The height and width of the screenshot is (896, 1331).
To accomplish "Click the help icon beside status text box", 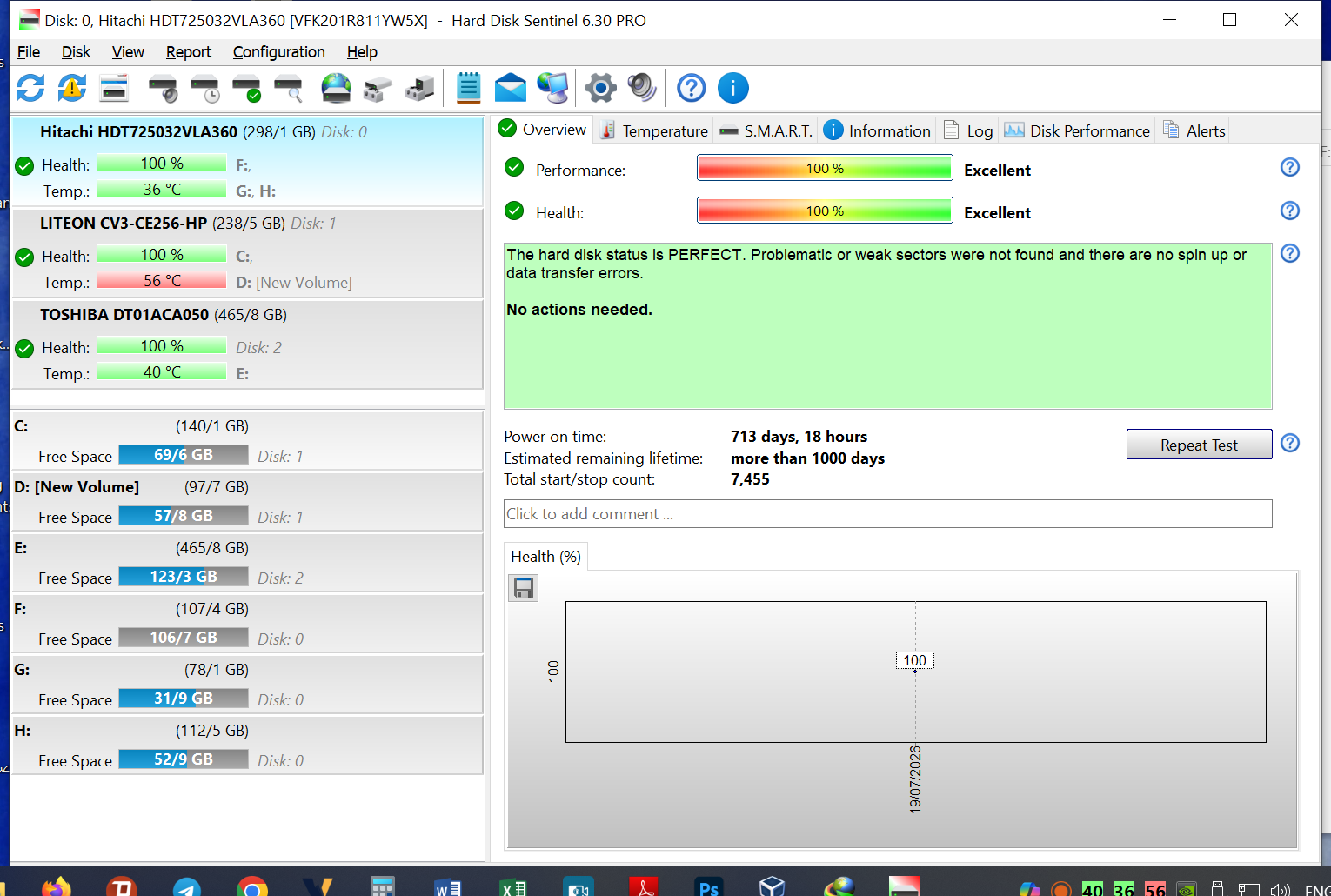I will [x=1290, y=253].
